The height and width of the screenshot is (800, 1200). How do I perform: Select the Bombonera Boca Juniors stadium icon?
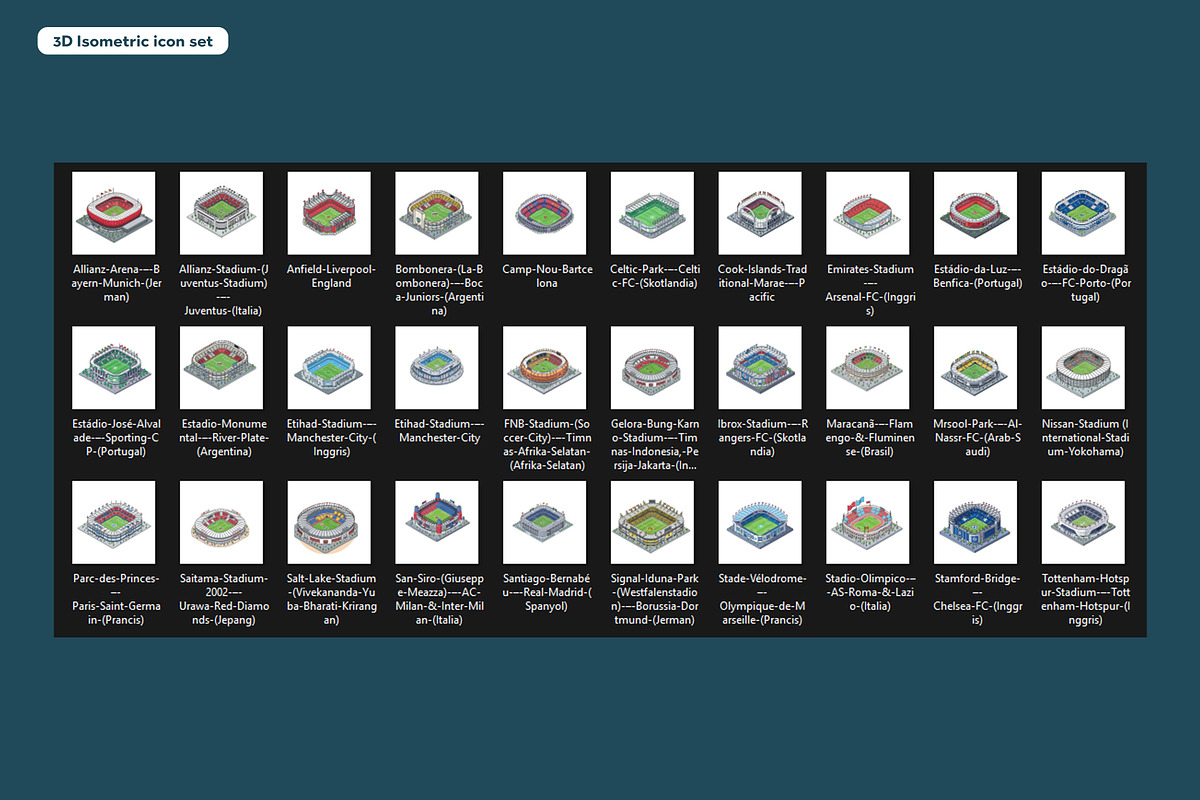click(x=437, y=213)
